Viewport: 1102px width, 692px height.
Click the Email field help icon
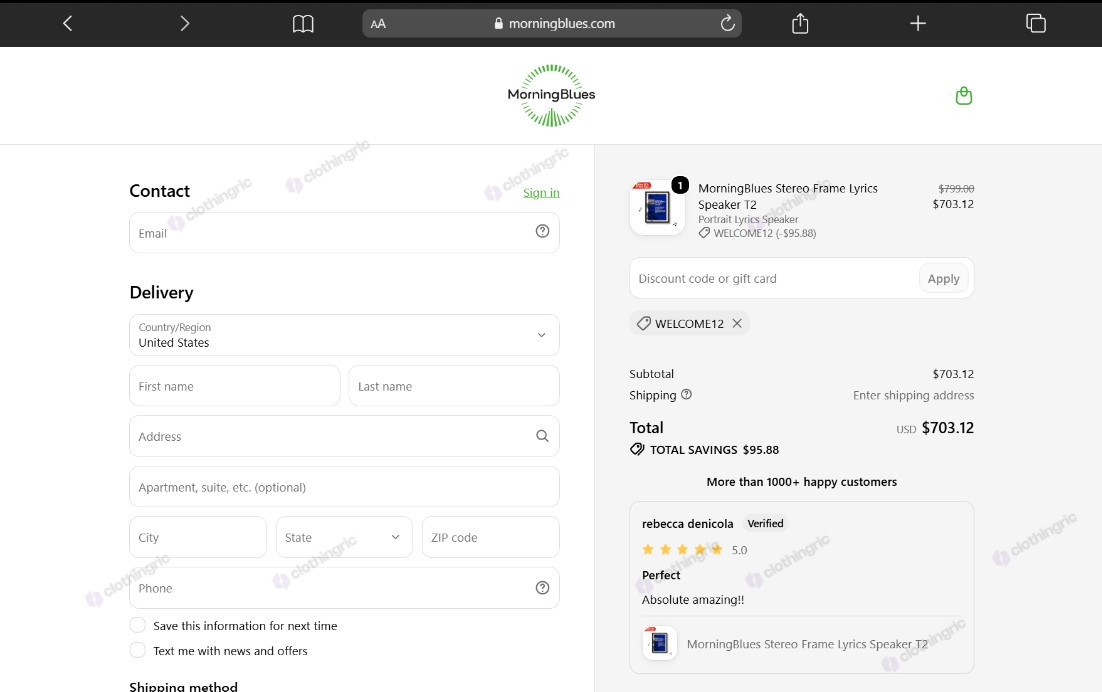click(x=542, y=231)
